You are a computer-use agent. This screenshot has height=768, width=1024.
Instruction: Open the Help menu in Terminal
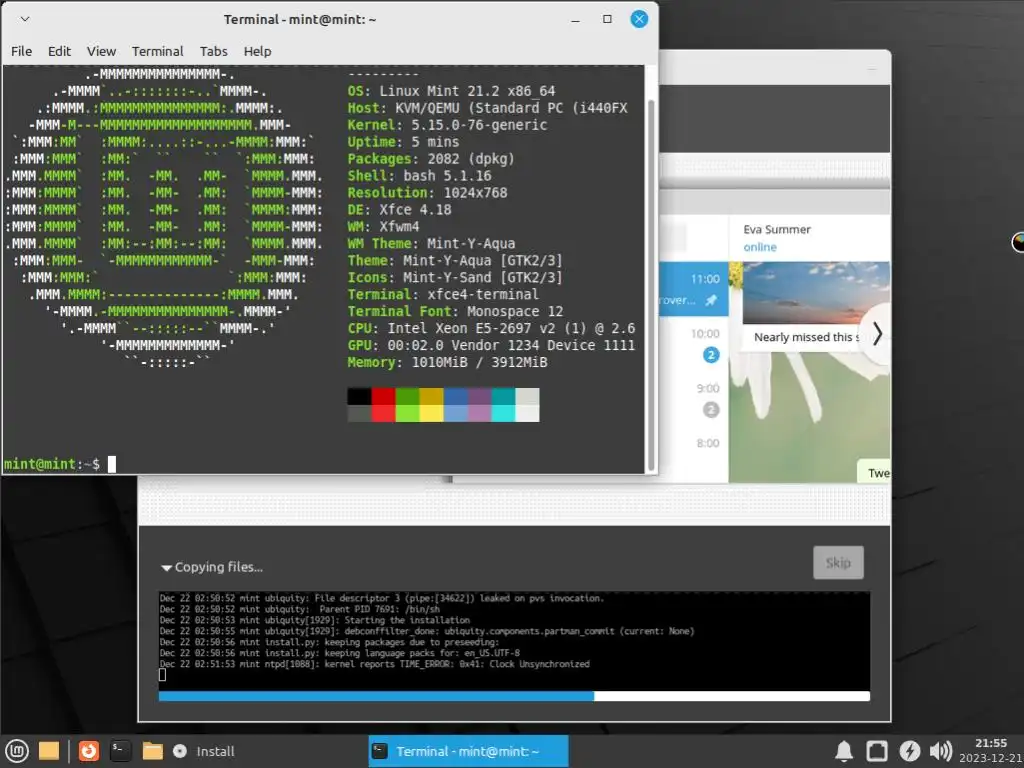(257, 51)
